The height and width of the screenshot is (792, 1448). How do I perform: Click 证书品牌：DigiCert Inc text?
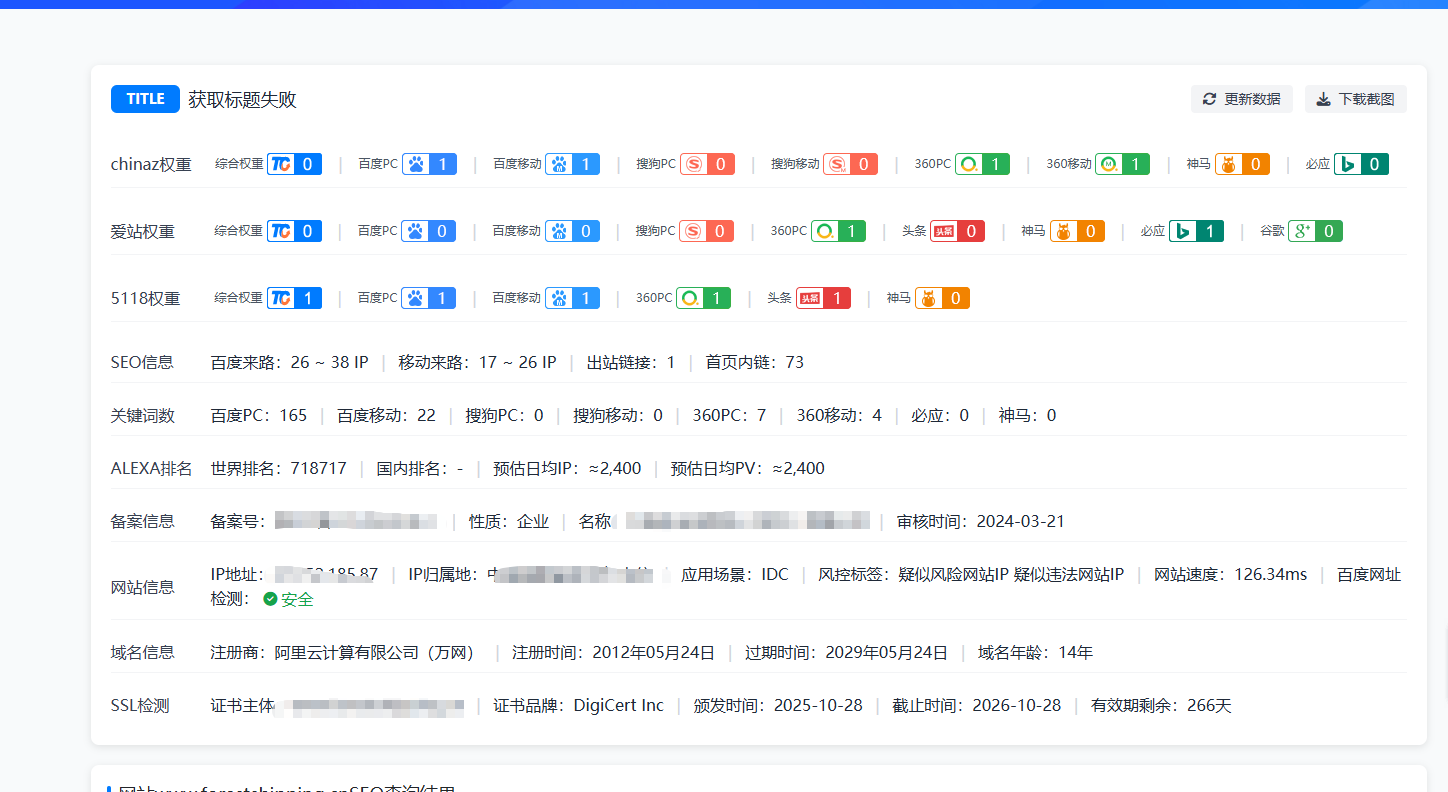point(578,705)
